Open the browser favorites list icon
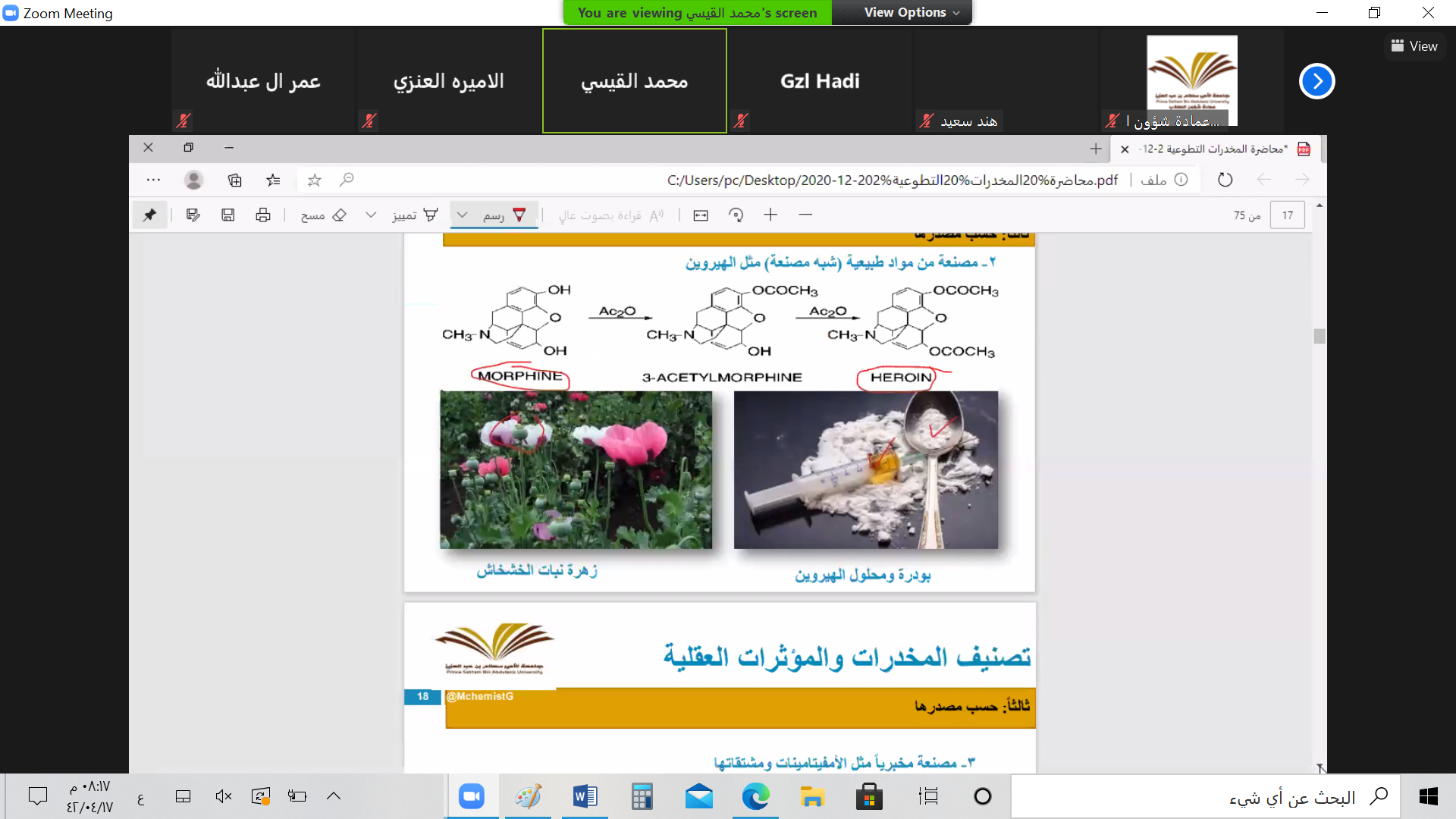The width and height of the screenshot is (1456, 819). [273, 180]
